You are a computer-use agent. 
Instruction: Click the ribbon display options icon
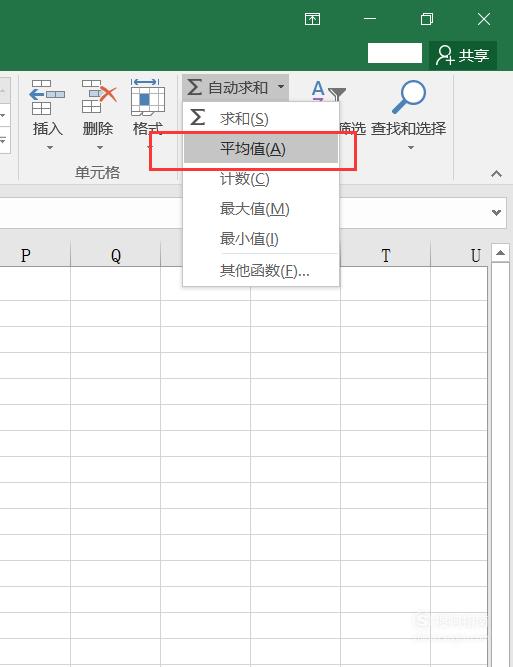[x=312, y=19]
